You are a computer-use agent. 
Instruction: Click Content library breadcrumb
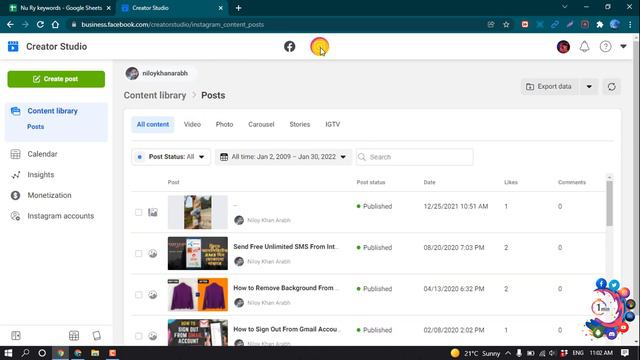[x=155, y=95]
